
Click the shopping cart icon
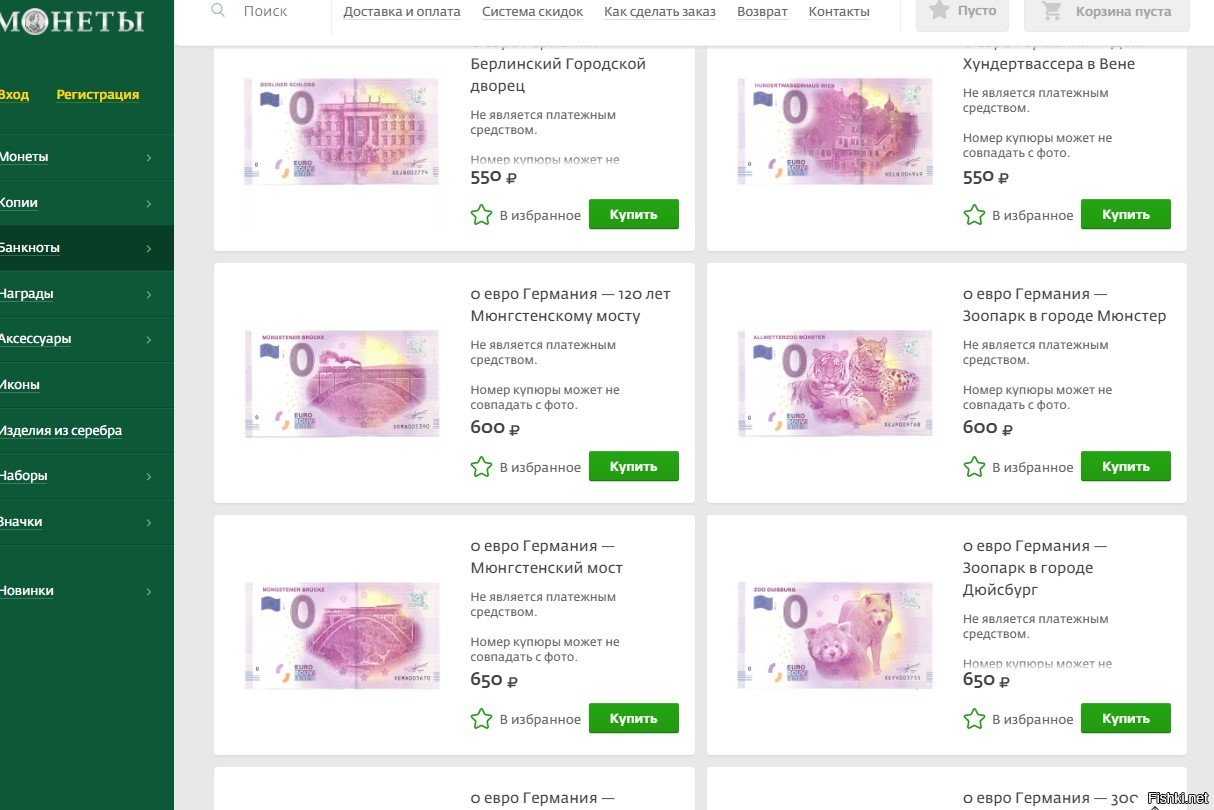pos(1051,11)
